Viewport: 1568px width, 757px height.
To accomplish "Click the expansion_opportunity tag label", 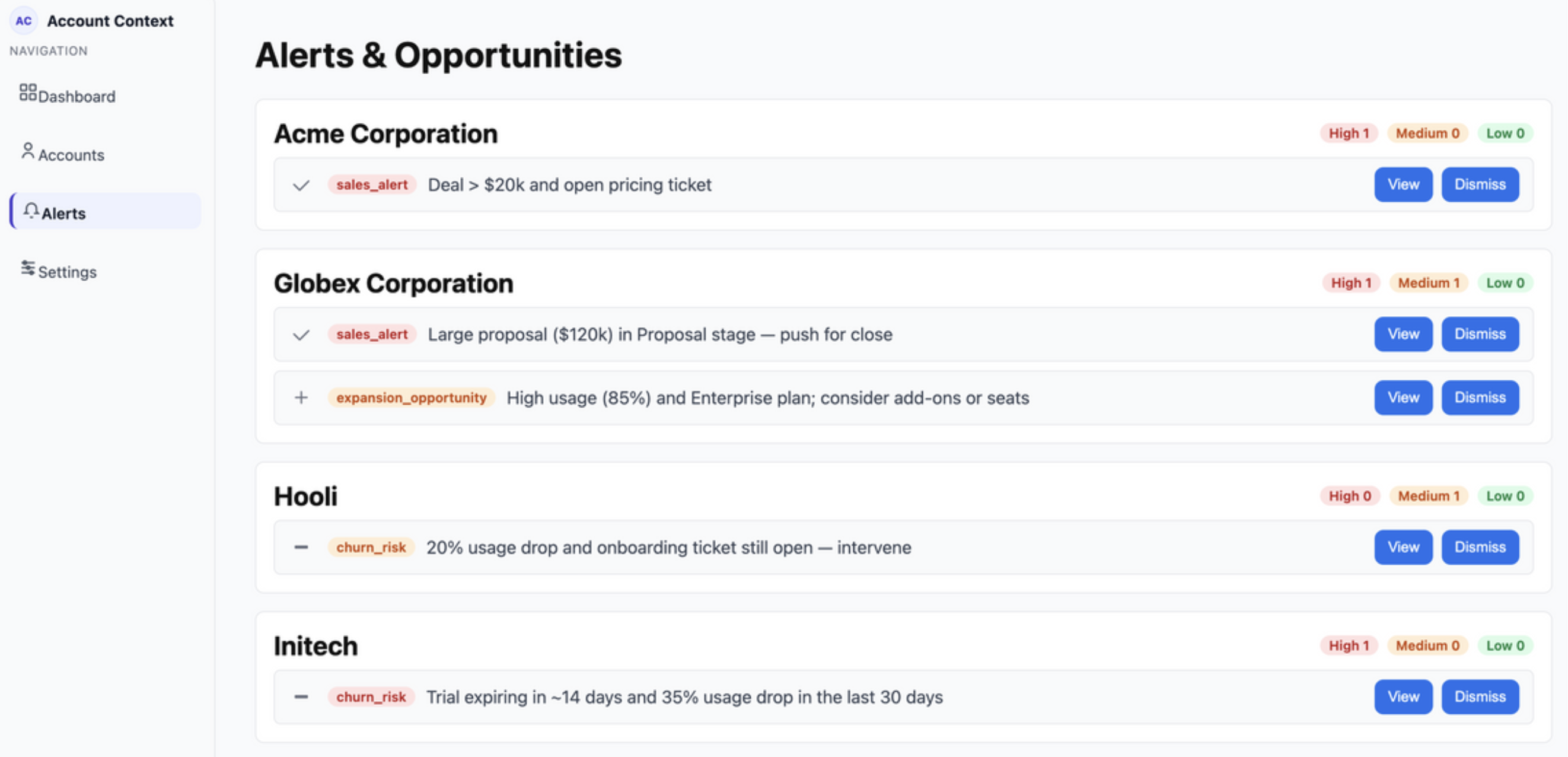I will (411, 397).
